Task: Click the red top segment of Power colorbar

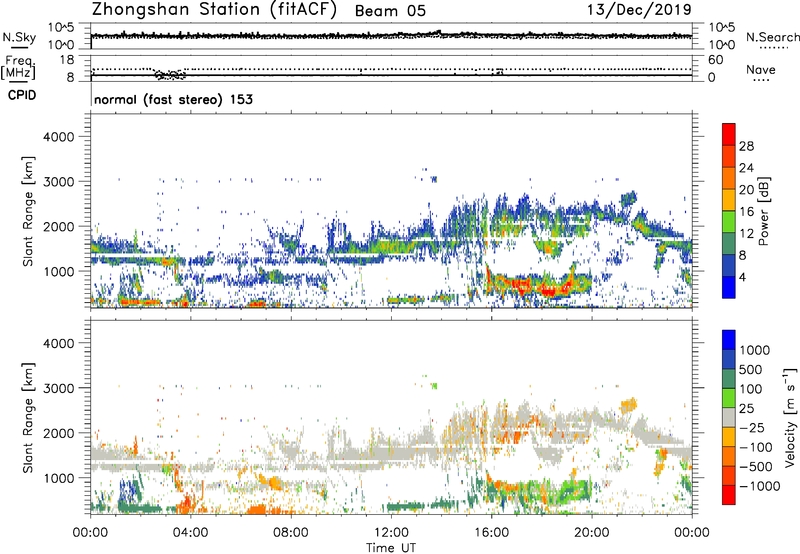Action: 729,135
